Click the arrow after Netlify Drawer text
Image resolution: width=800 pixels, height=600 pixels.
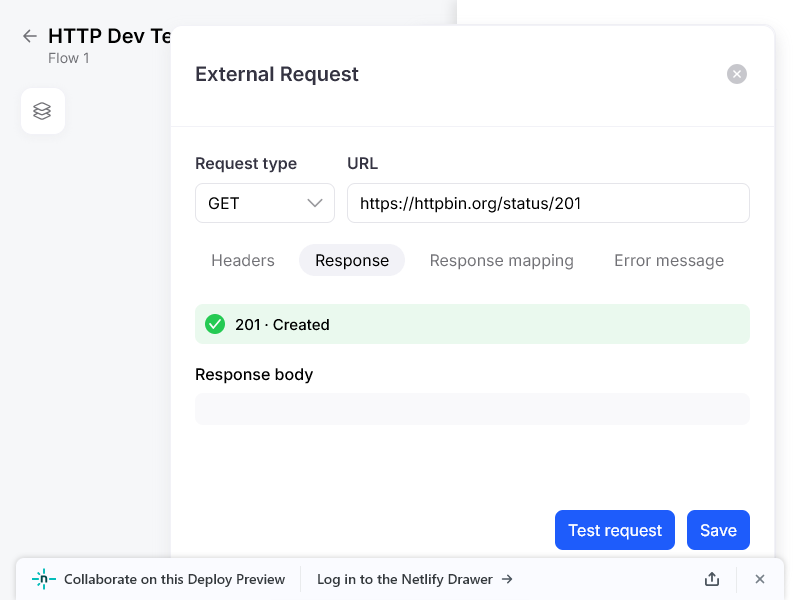(508, 579)
